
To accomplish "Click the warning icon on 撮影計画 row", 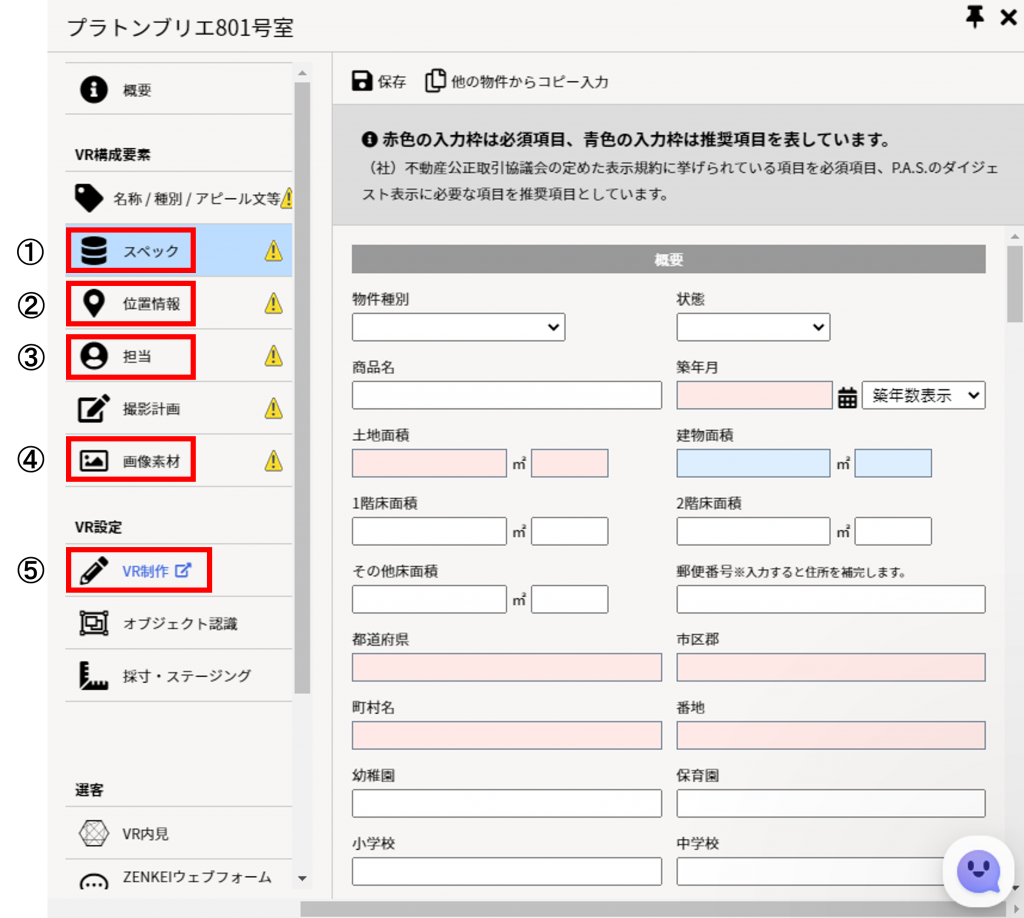I will [274, 408].
